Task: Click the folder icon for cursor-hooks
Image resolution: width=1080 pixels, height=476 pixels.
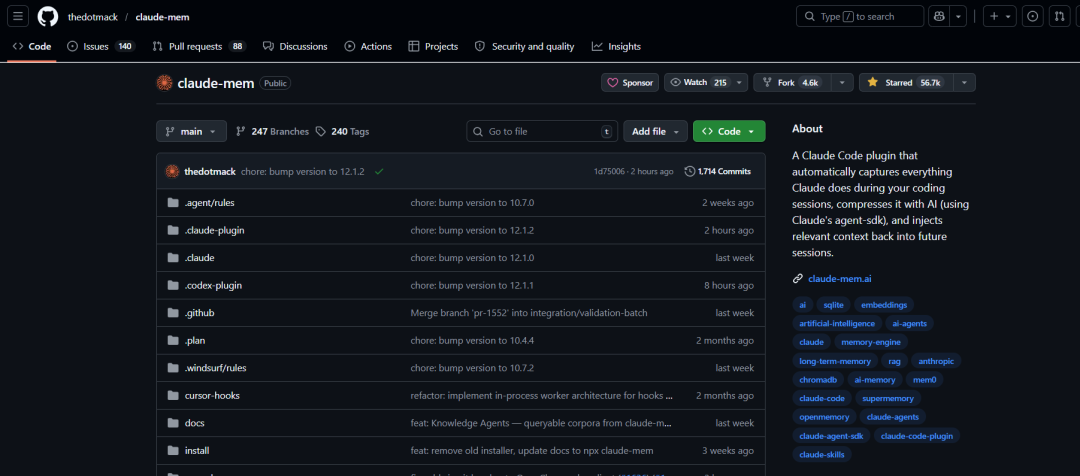Action: (x=173, y=396)
